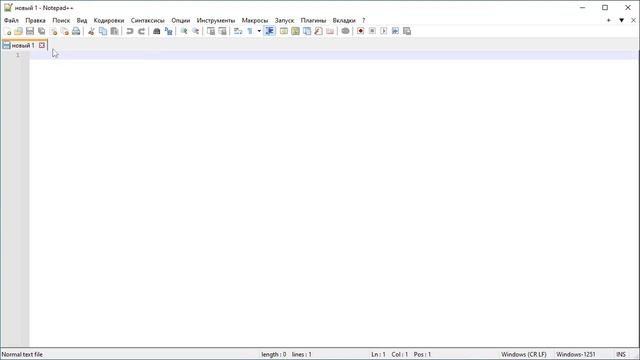Image resolution: width=640 pixels, height=360 pixels.
Task: Print the document with the printer icon
Action: tap(76, 31)
